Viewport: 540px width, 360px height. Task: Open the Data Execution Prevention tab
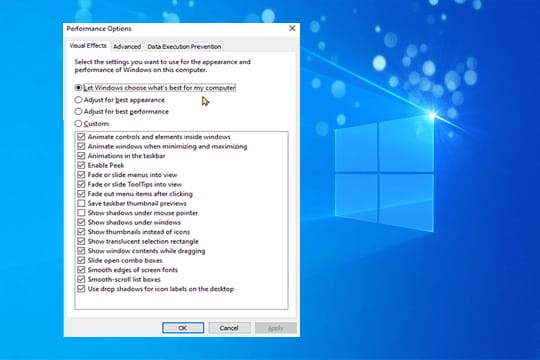(x=184, y=47)
